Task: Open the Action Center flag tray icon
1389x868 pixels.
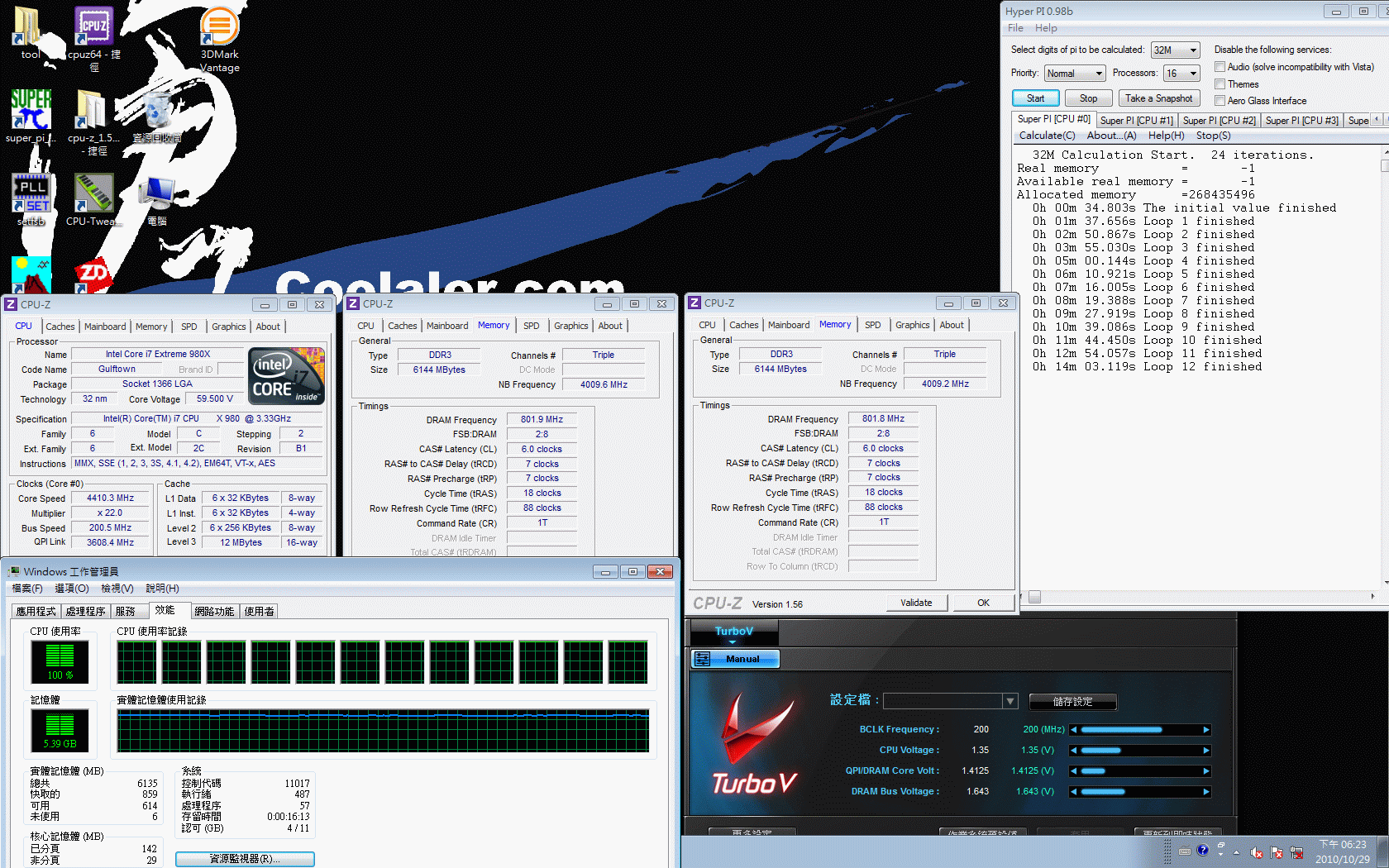Action: [x=1277, y=852]
